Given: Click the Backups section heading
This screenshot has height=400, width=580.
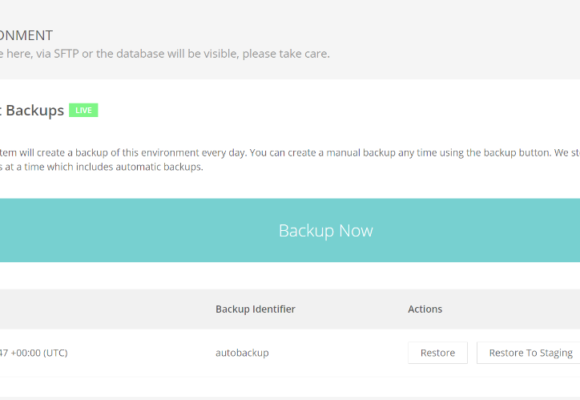Looking at the screenshot, I should pyautogui.click(x=32, y=110).
